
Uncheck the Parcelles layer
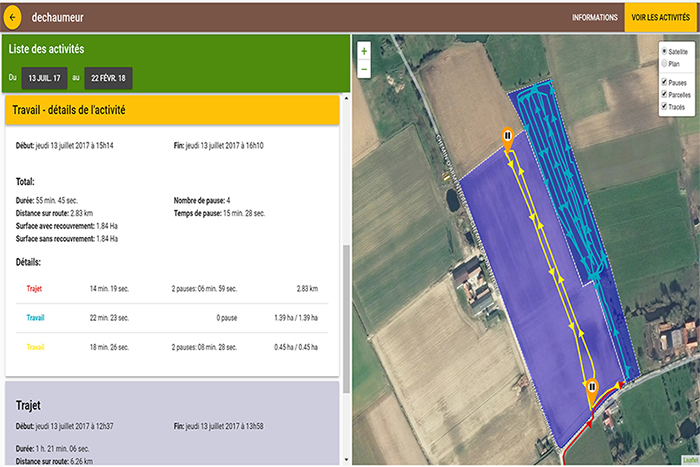664,95
